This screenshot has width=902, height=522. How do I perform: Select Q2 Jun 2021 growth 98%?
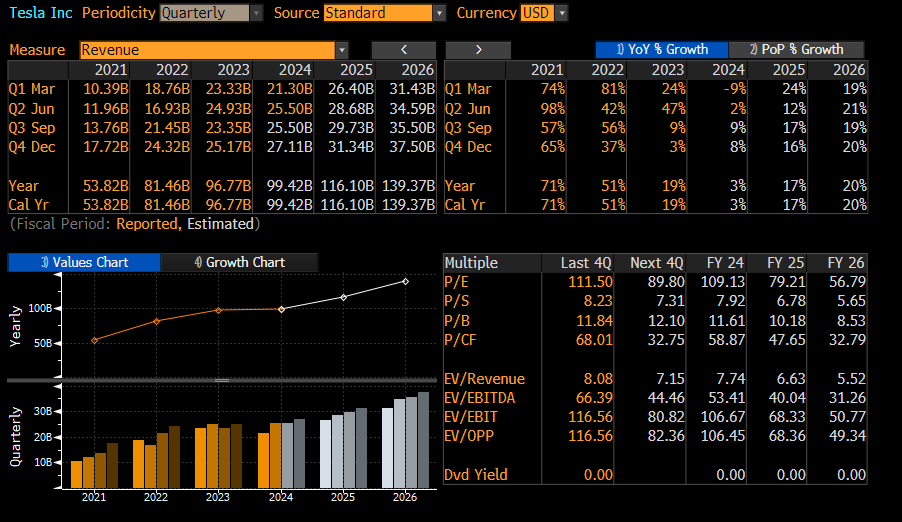pyautogui.click(x=552, y=109)
